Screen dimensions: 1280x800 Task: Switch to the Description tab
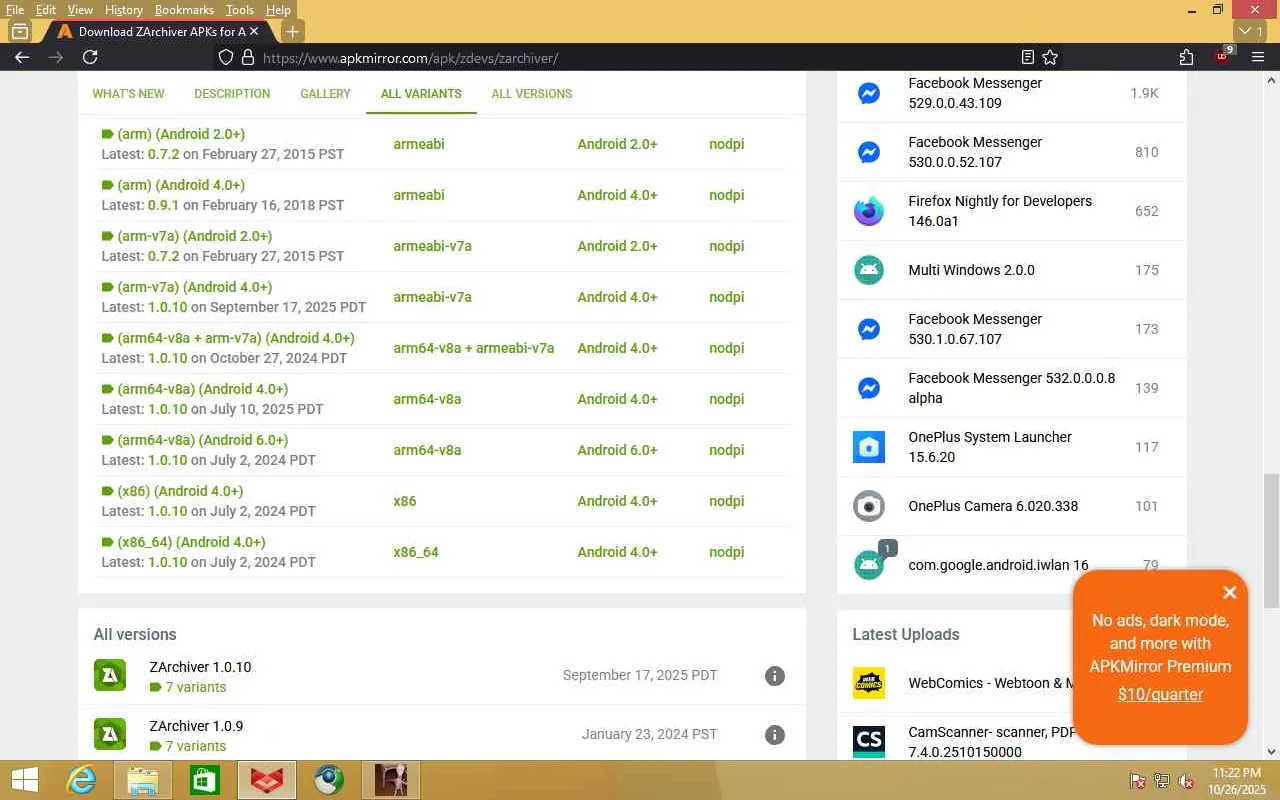pos(232,94)
